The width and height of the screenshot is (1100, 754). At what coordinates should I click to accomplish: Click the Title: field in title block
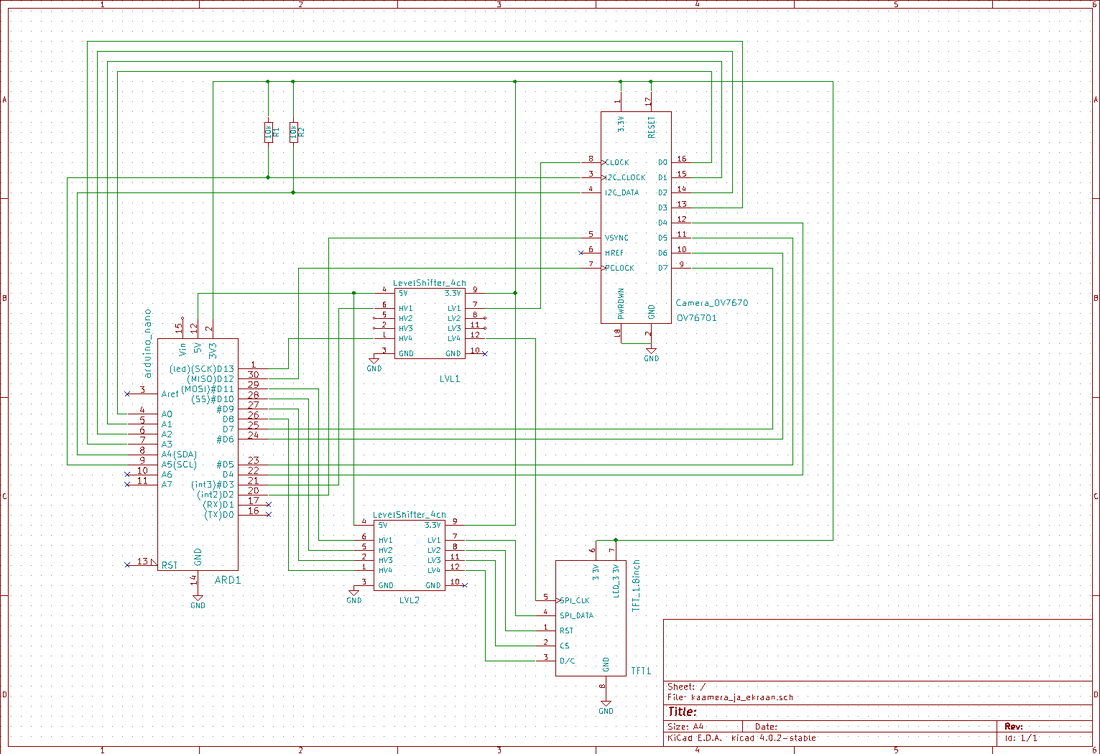pyautogui.click(x=682, y=712)
